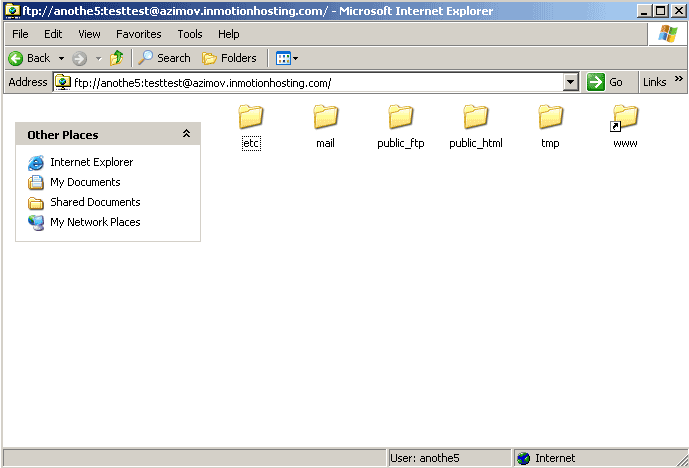
Task: Go to My Network Places link
Action: (x=94, y=222)
